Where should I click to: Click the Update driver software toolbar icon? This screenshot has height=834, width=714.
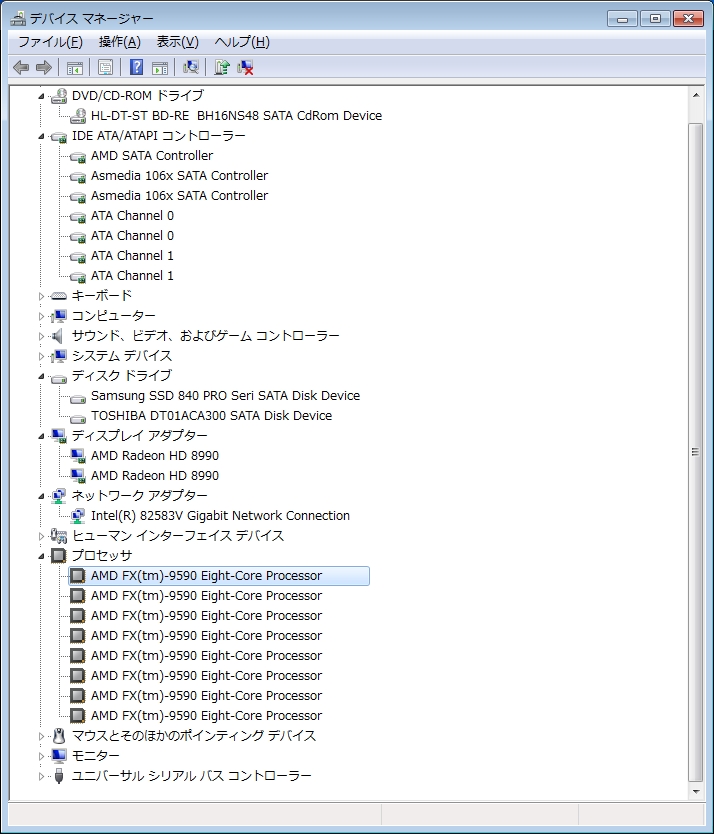tap(222, 67)
